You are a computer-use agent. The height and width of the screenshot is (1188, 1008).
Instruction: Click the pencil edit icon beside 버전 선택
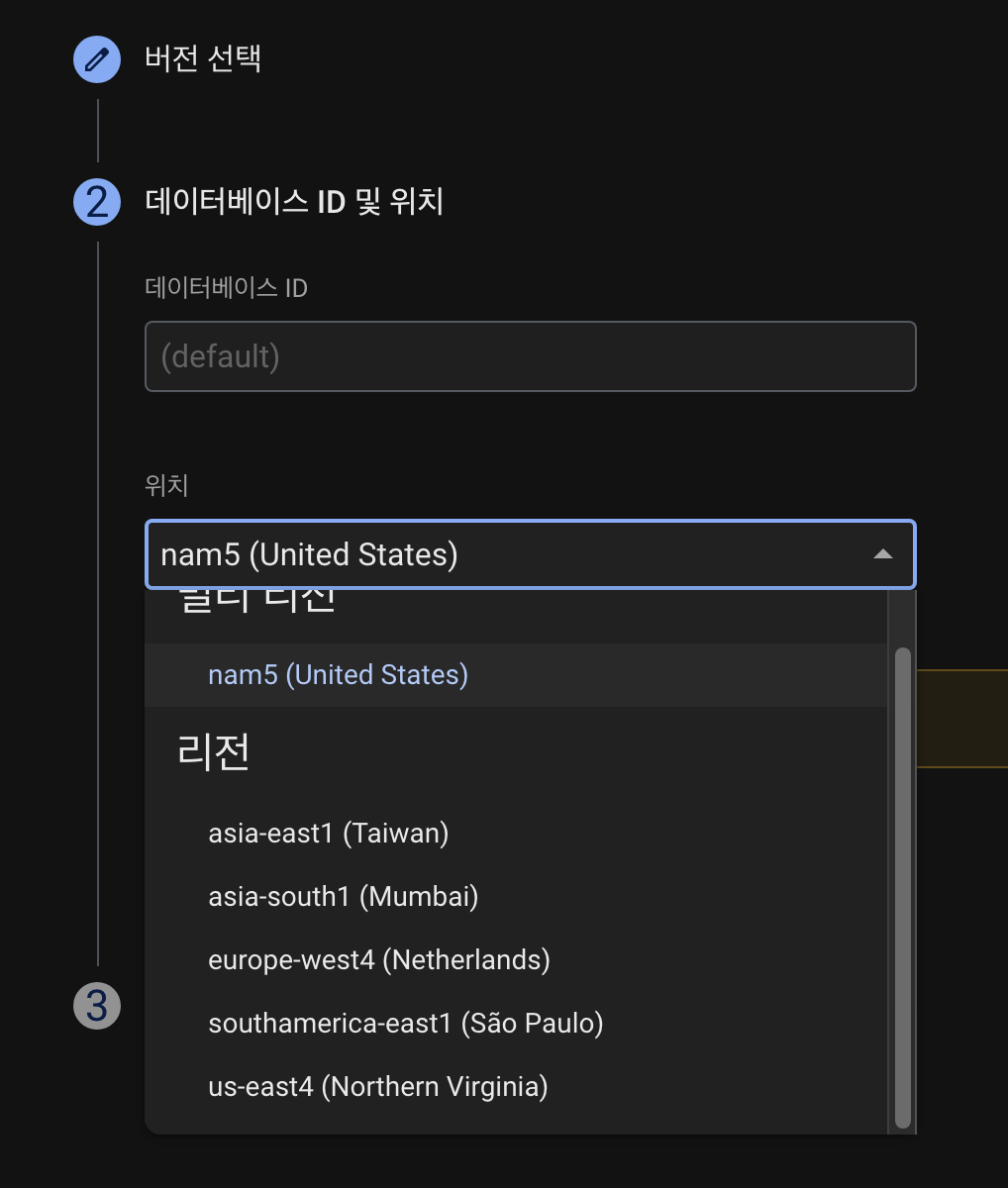click(96, 59)
